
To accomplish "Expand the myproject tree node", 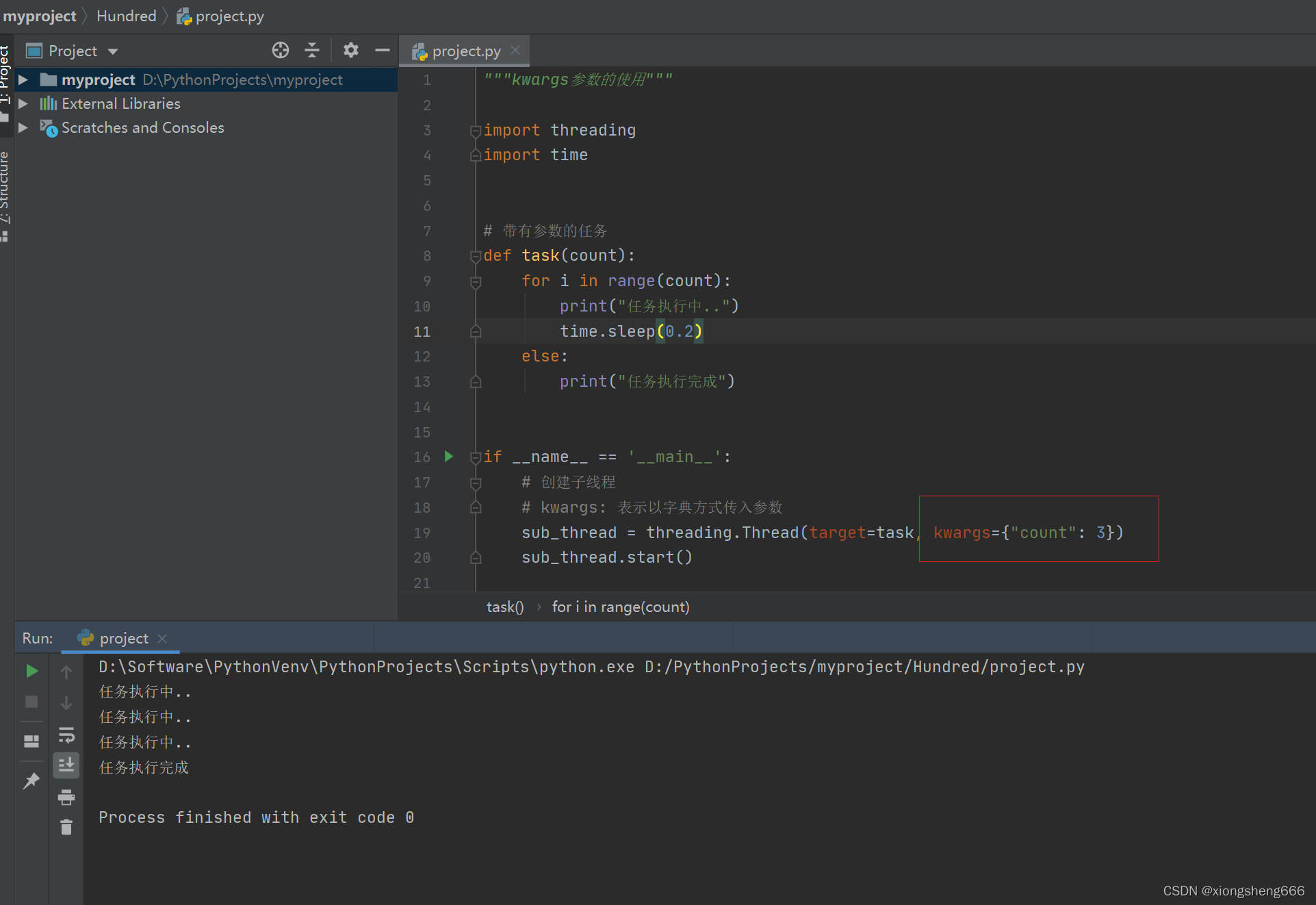I will tap(23, 80).
